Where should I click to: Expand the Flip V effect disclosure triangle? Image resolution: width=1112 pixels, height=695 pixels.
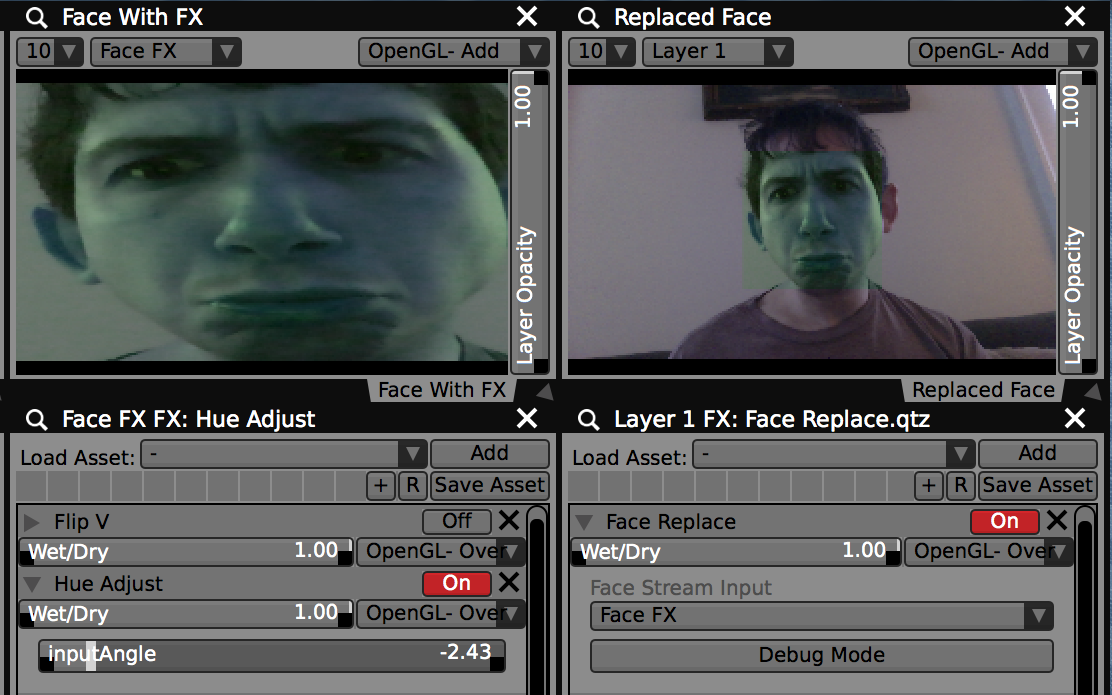[x=31, y=523]
